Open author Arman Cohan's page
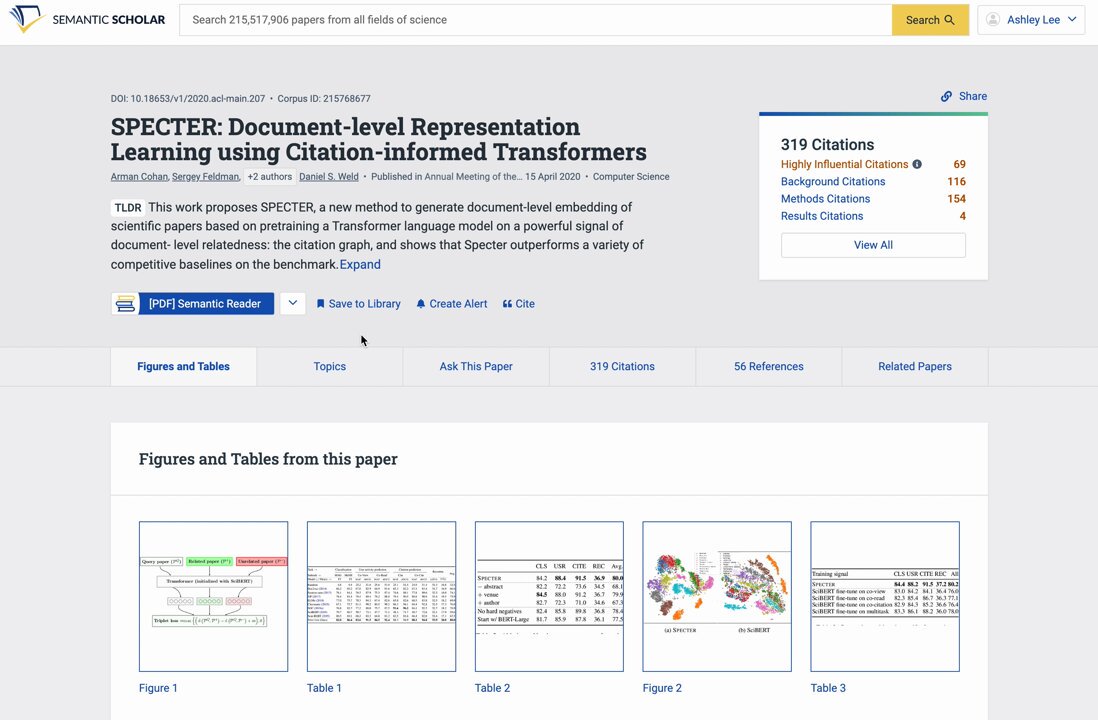The width and height of the screenshot is (1098, 720). 139,176
